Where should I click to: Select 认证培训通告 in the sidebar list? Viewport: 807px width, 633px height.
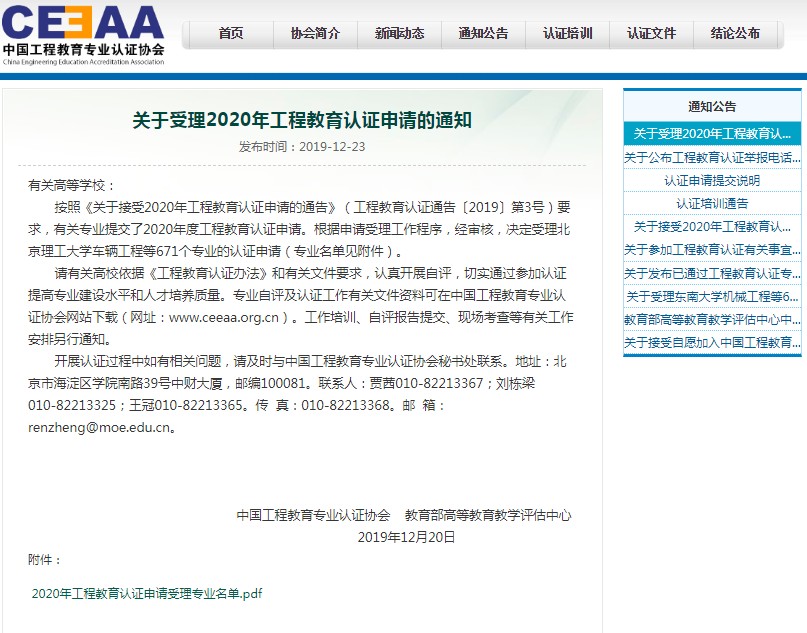(x=711, y=203)
